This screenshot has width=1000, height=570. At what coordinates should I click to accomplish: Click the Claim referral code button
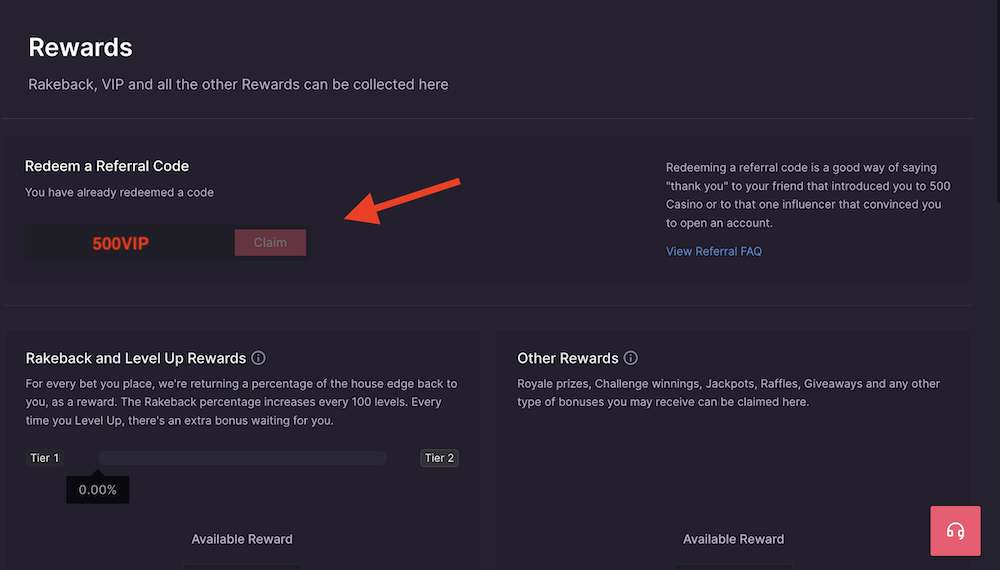pyautogui.click(x=270, y=242)
